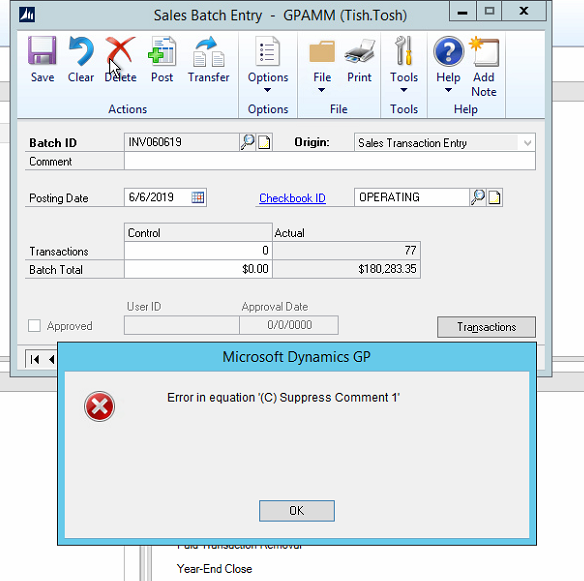Click the Clear undo-arrow icon
The height and width of the screenshot is (581, 584).
pos(81,51)
